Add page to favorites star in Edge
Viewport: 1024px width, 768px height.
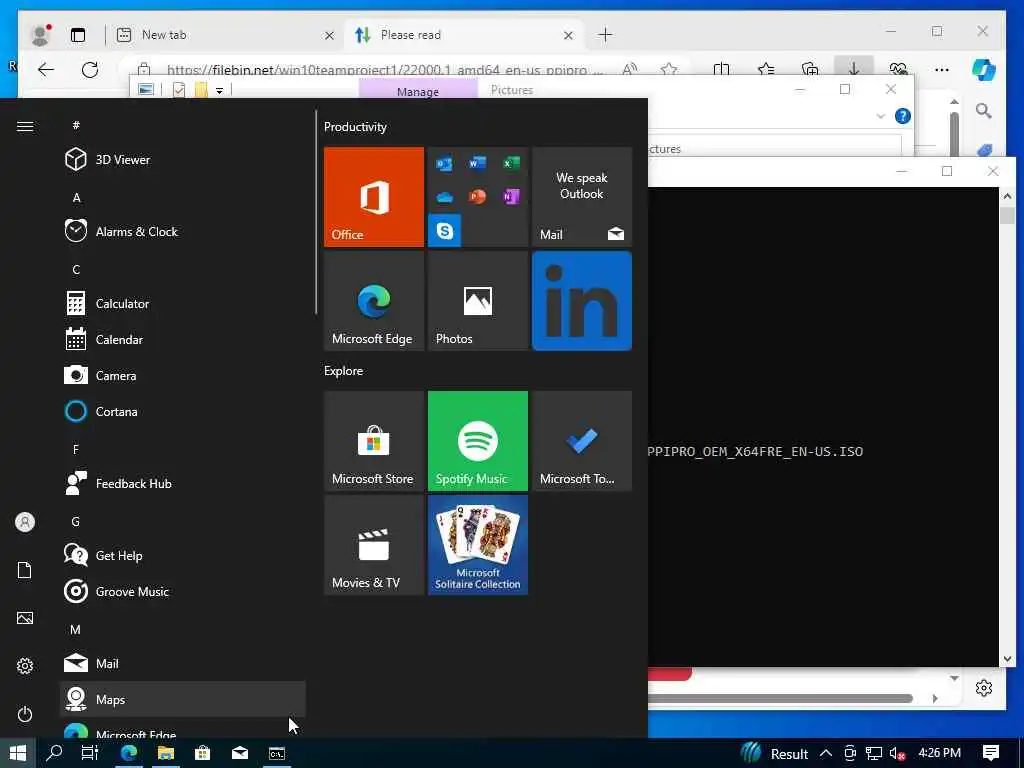(669, 69)
